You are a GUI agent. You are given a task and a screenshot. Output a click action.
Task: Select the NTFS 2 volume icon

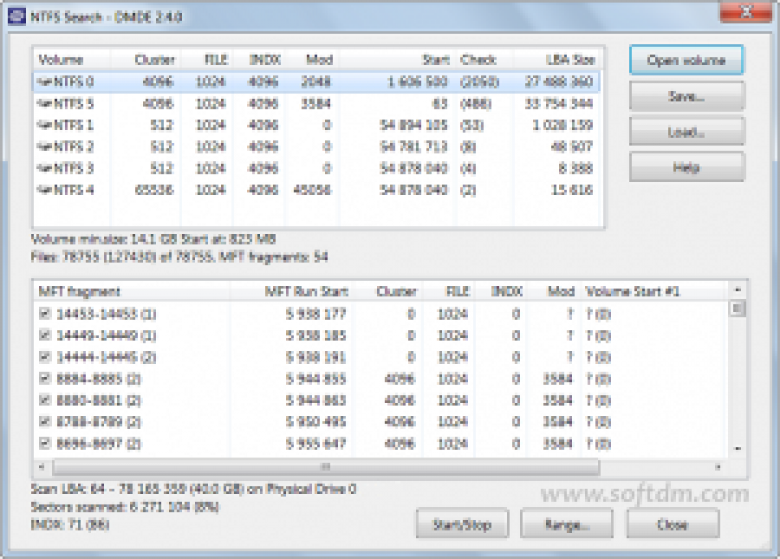(x=44, y=146)
